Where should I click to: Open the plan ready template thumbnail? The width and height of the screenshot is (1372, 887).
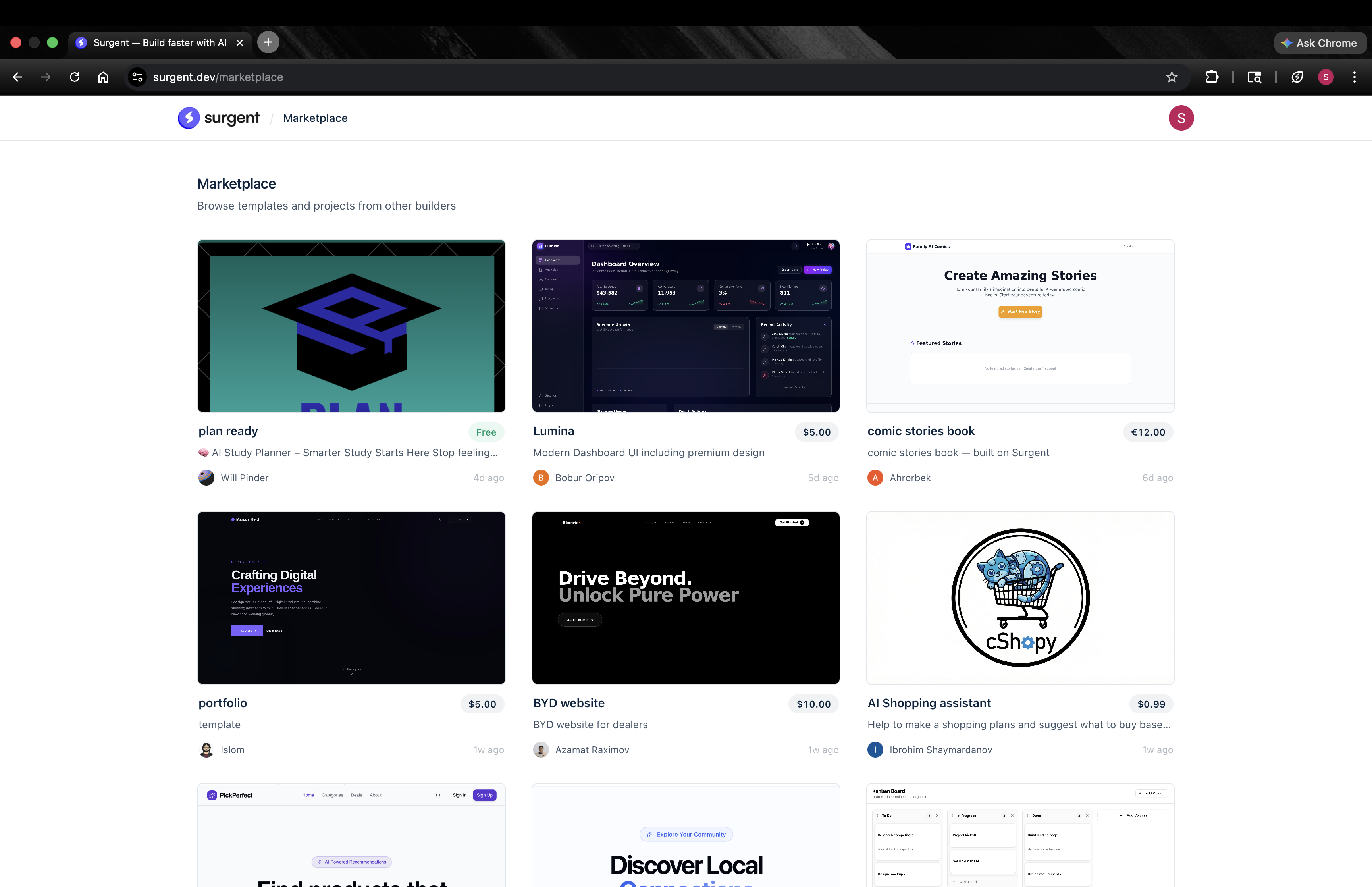coord(351,326)
